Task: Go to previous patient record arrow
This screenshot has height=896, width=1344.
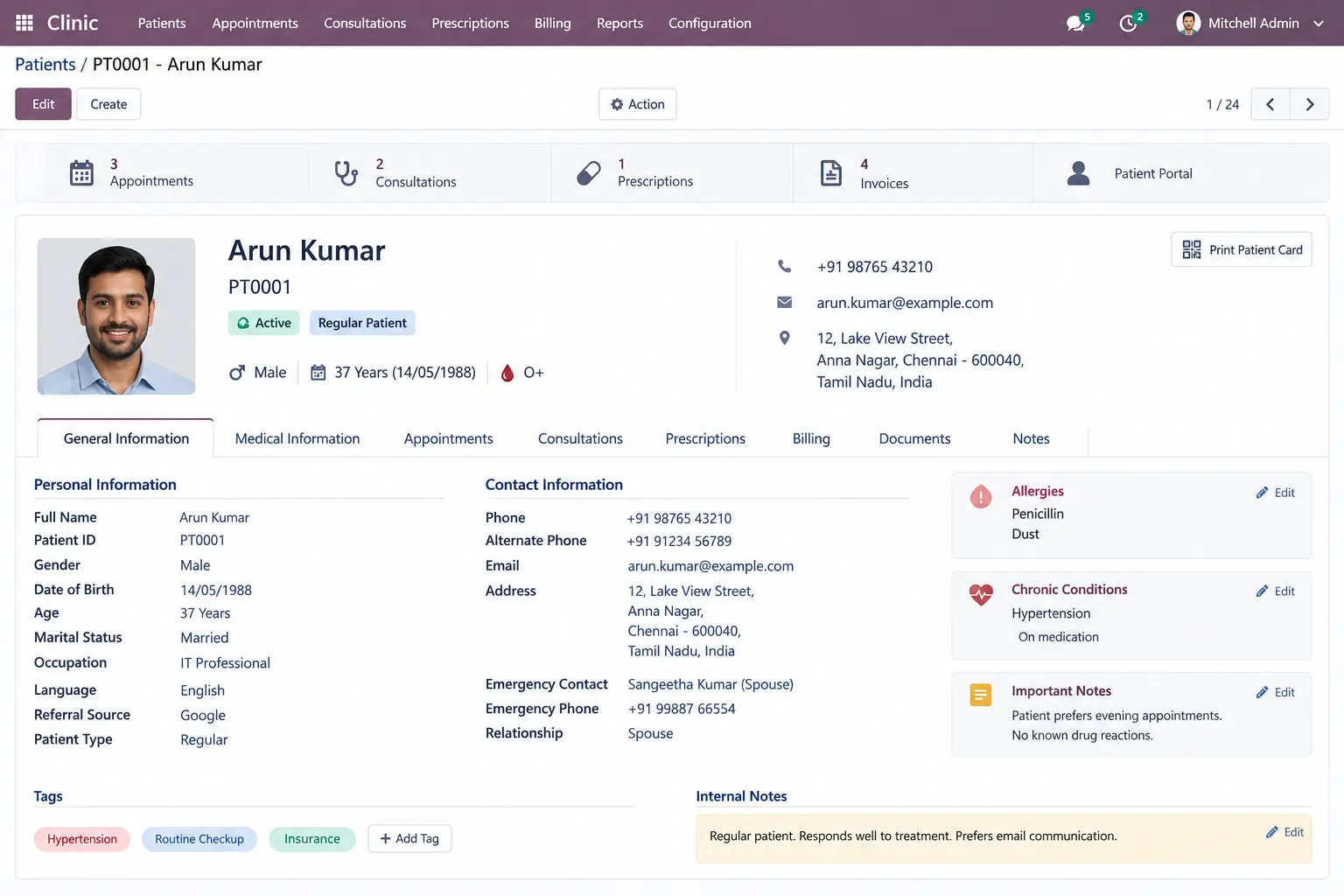Action: (1270, 104)
